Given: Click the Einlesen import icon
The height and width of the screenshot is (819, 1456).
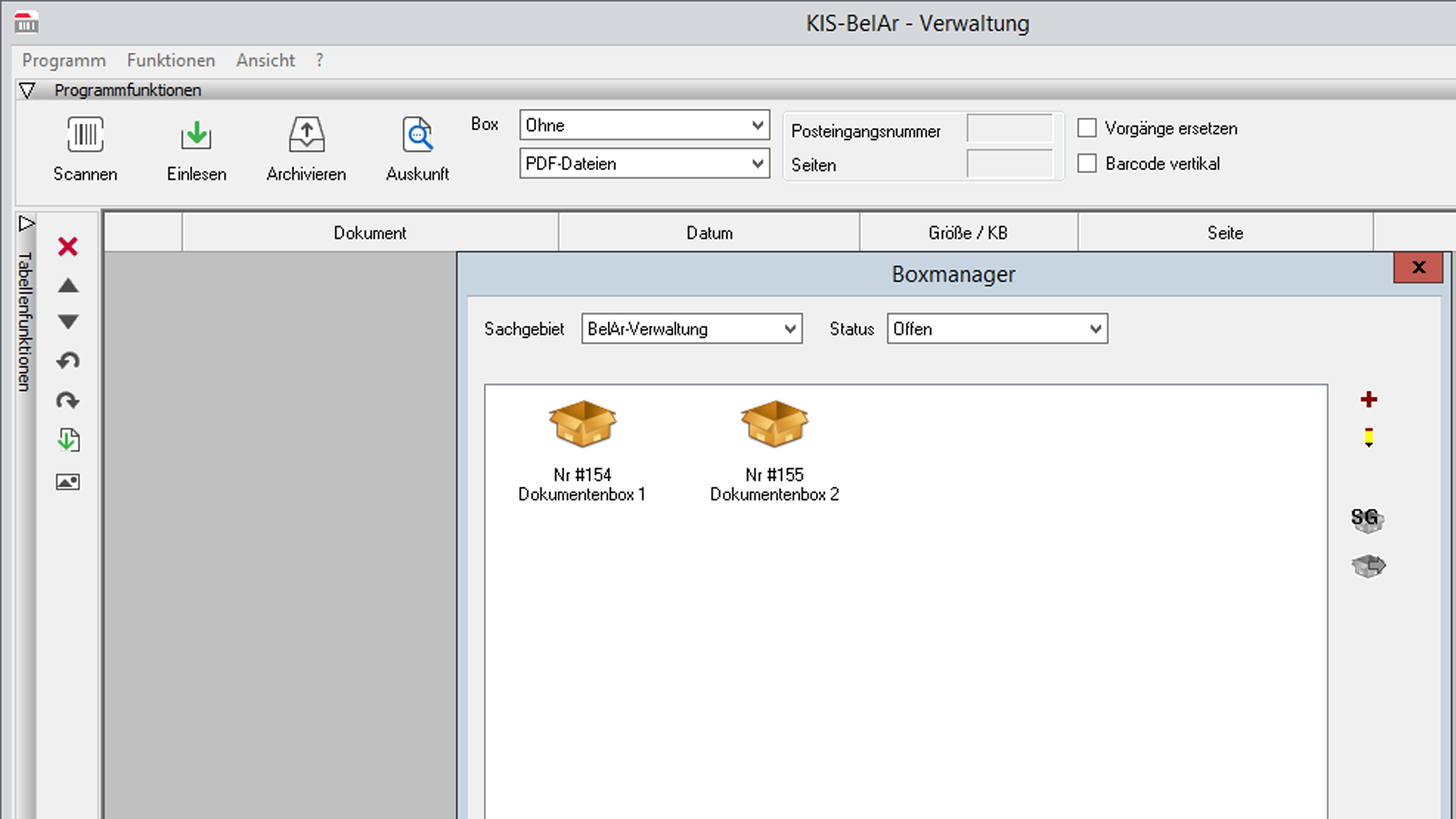Looking at the screenshot, I should click(196, 136).
